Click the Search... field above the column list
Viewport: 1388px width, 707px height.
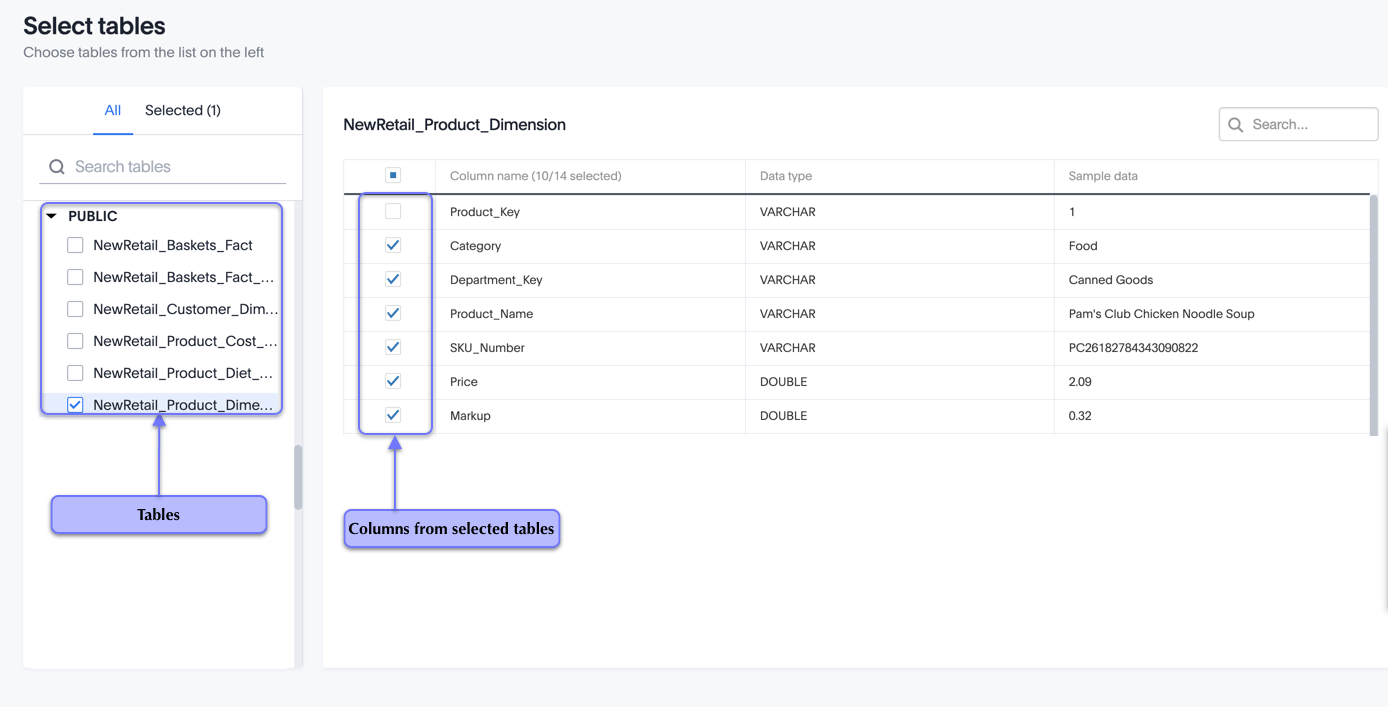(x=1300, y=124)
